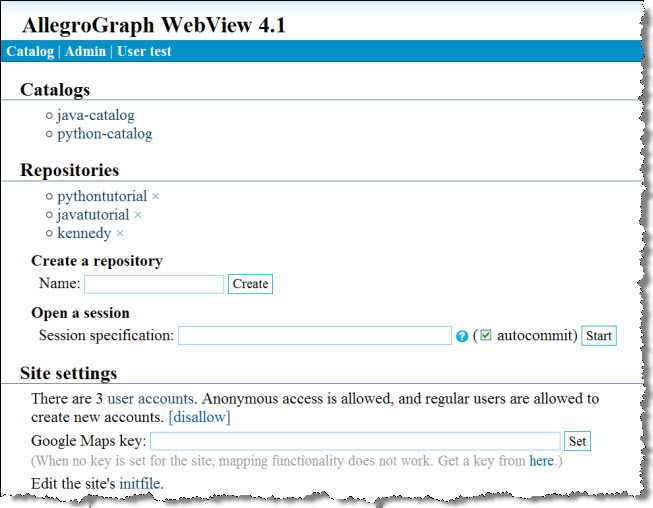
Task: Open session specification help icon
Action: click(x=462, y=336)
